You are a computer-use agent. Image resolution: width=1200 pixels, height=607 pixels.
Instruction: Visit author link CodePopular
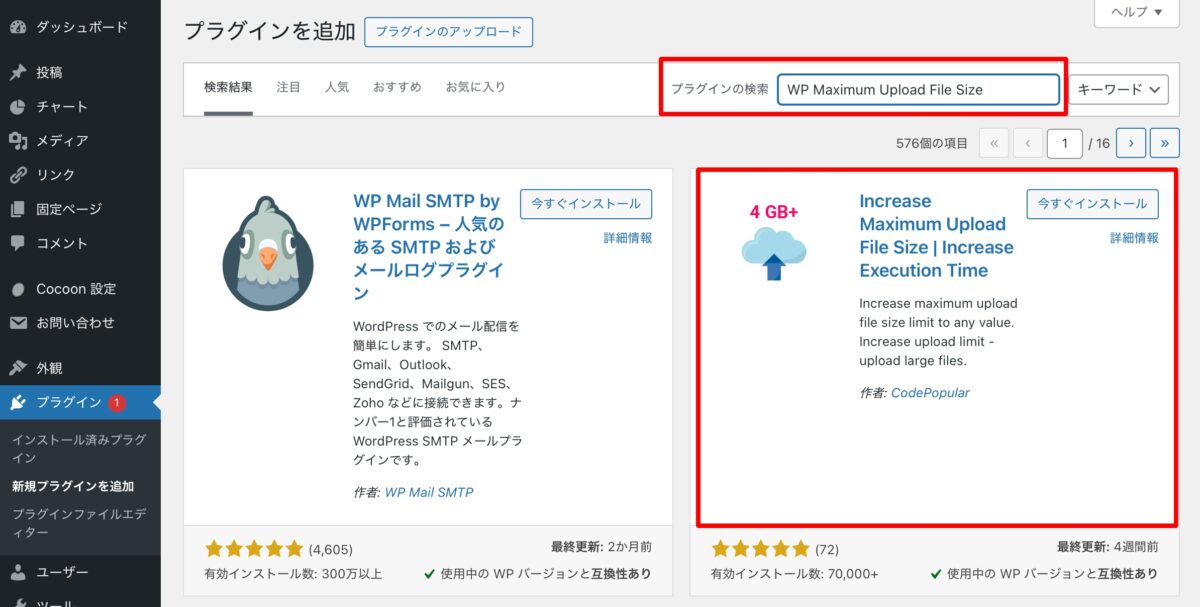(x=930, y=393)
